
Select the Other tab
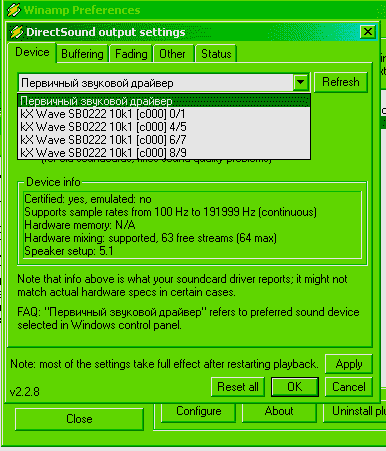(172, 54)
